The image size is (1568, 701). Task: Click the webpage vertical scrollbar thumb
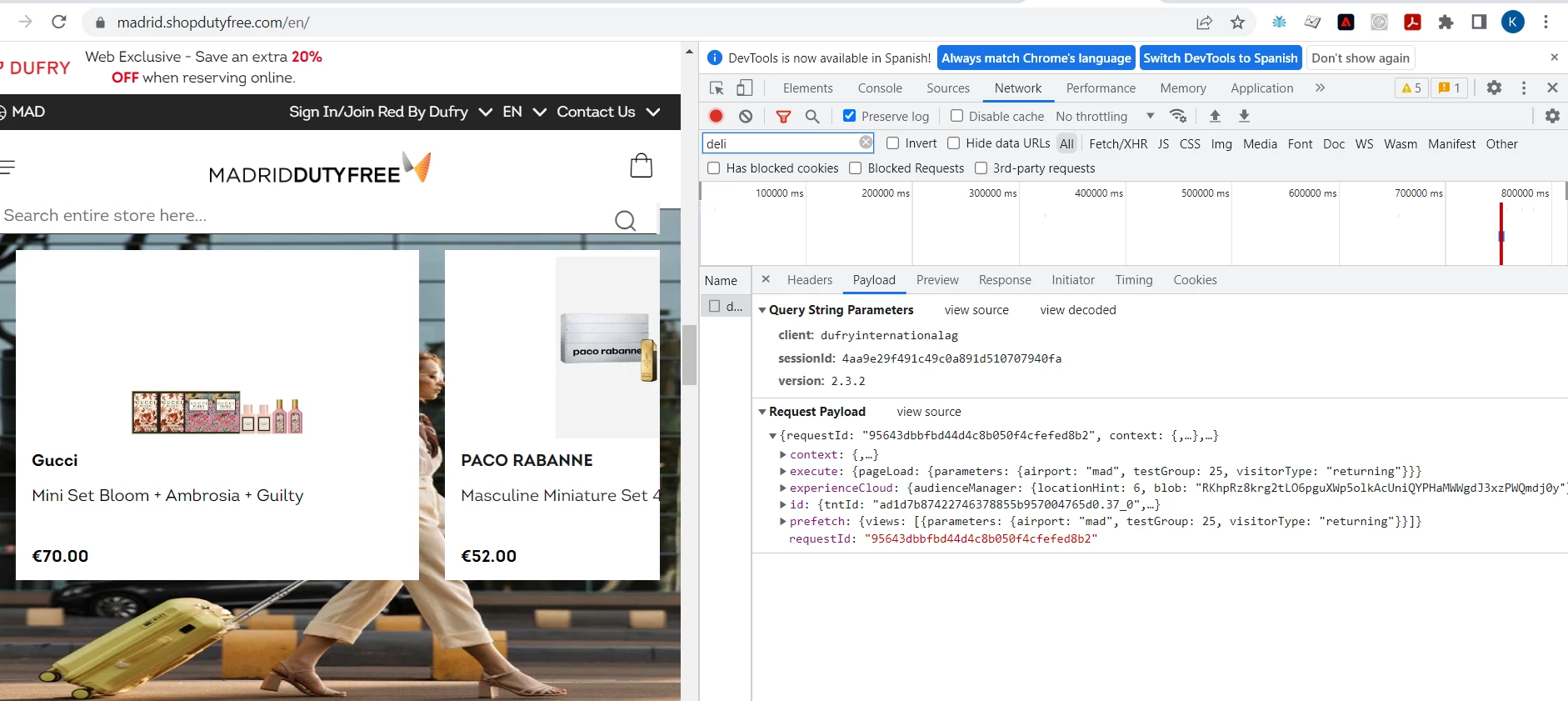pos(689,355)
